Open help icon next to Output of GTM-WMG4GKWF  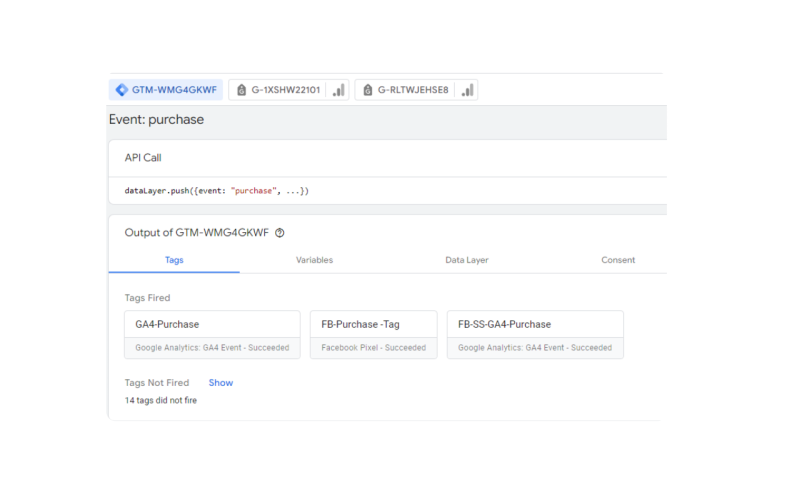280,233
